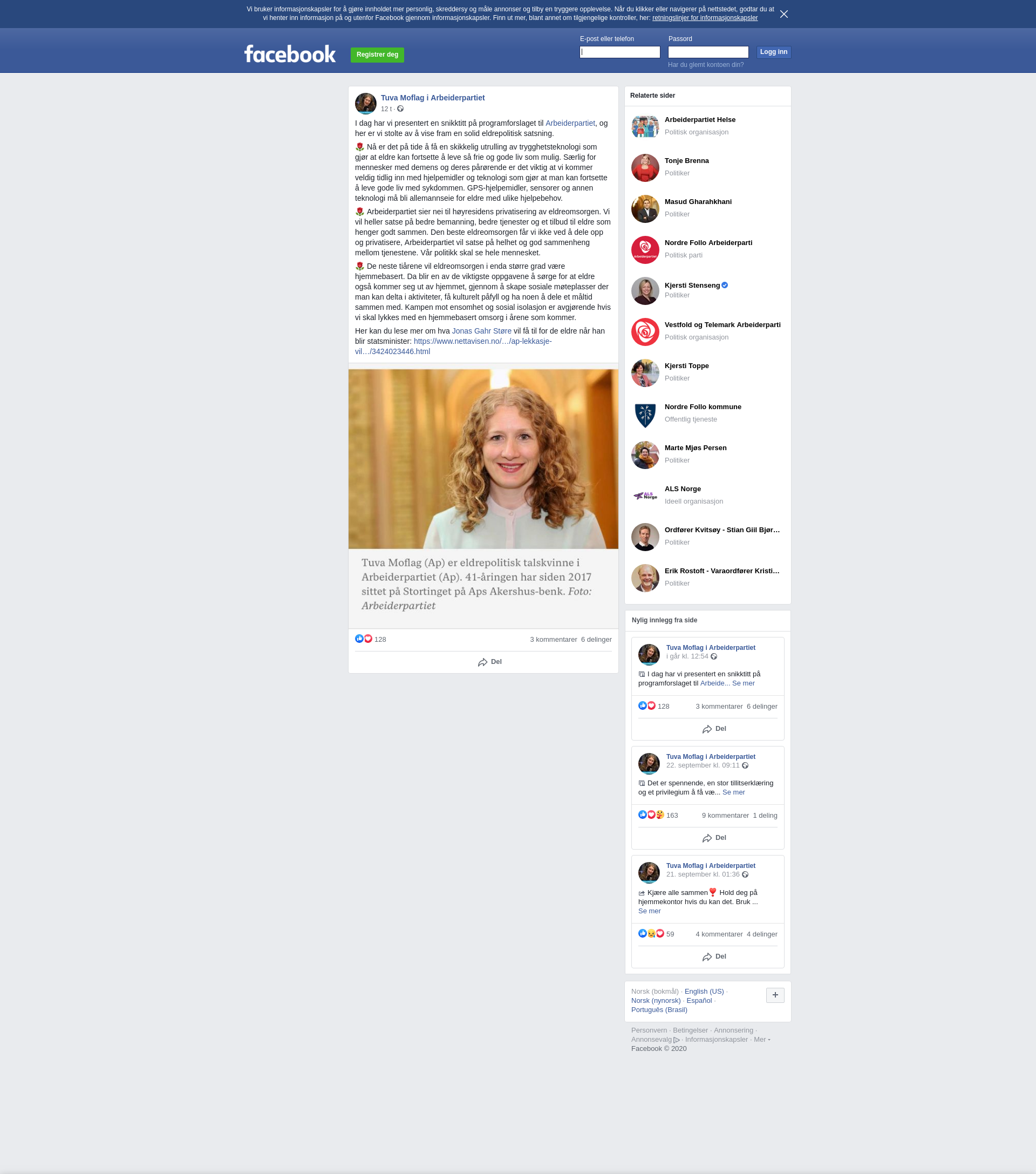Switch language to Português (Brasil)
This screenshot has height=1174, width=1036.
click(659, 1010)
